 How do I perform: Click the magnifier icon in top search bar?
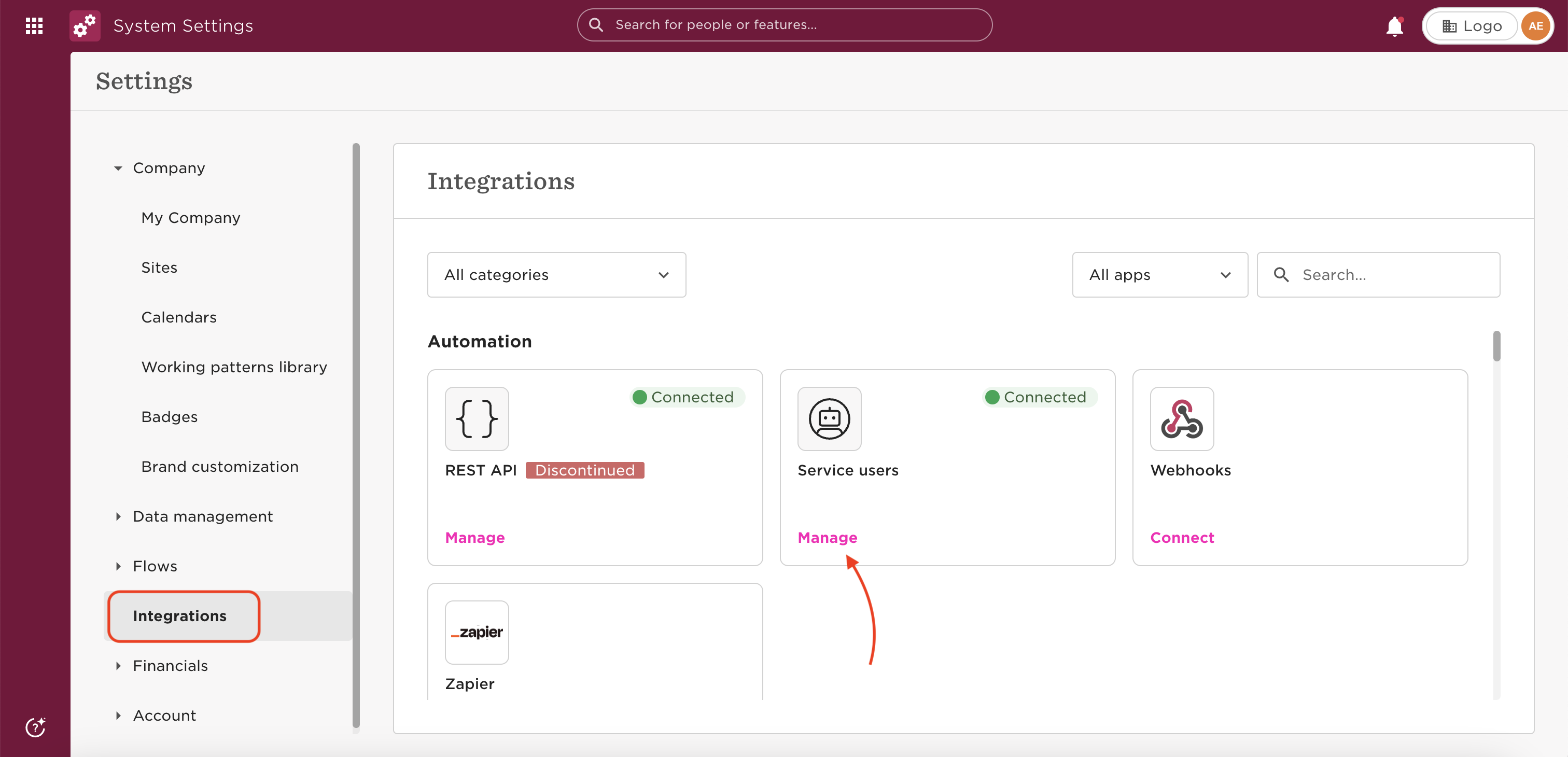pyautogui.click(x=596, y=24)
